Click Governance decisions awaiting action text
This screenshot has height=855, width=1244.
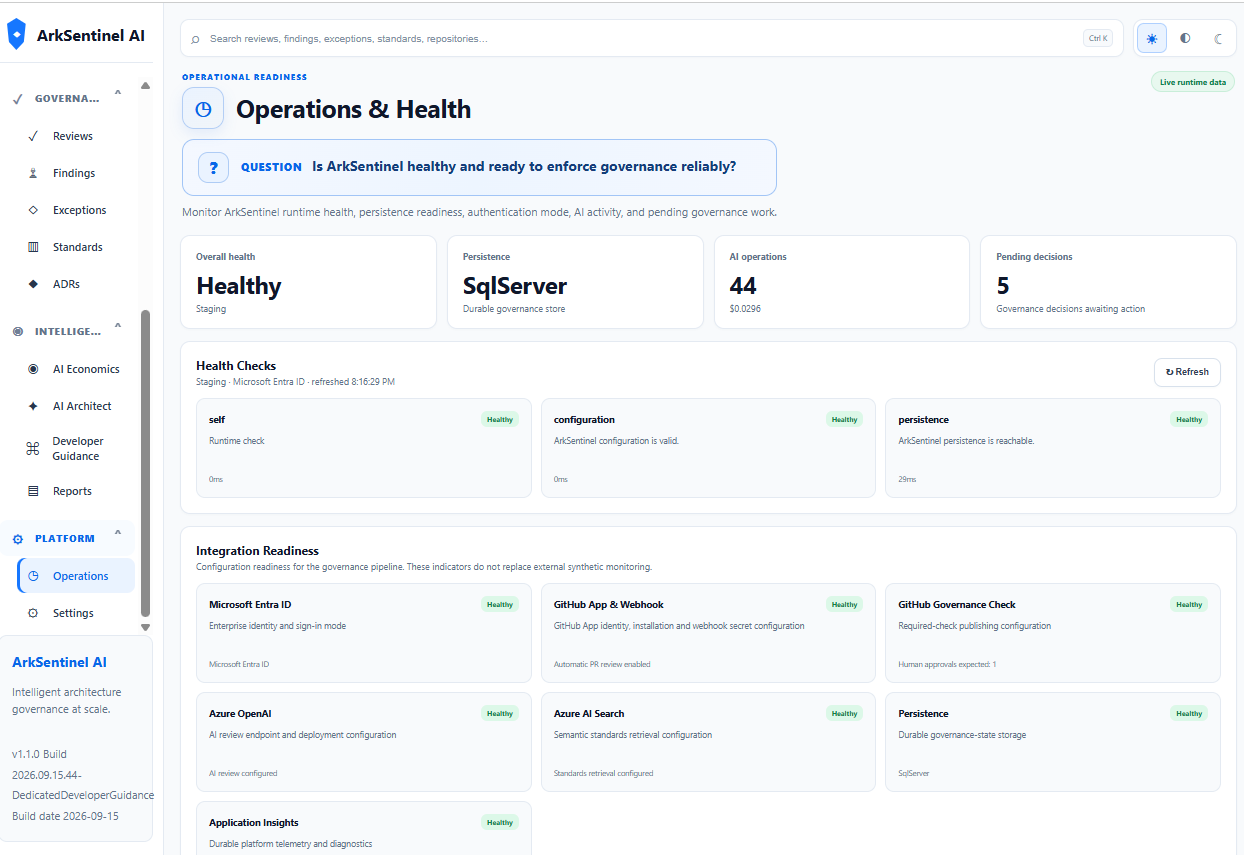tap(1071, 309)
